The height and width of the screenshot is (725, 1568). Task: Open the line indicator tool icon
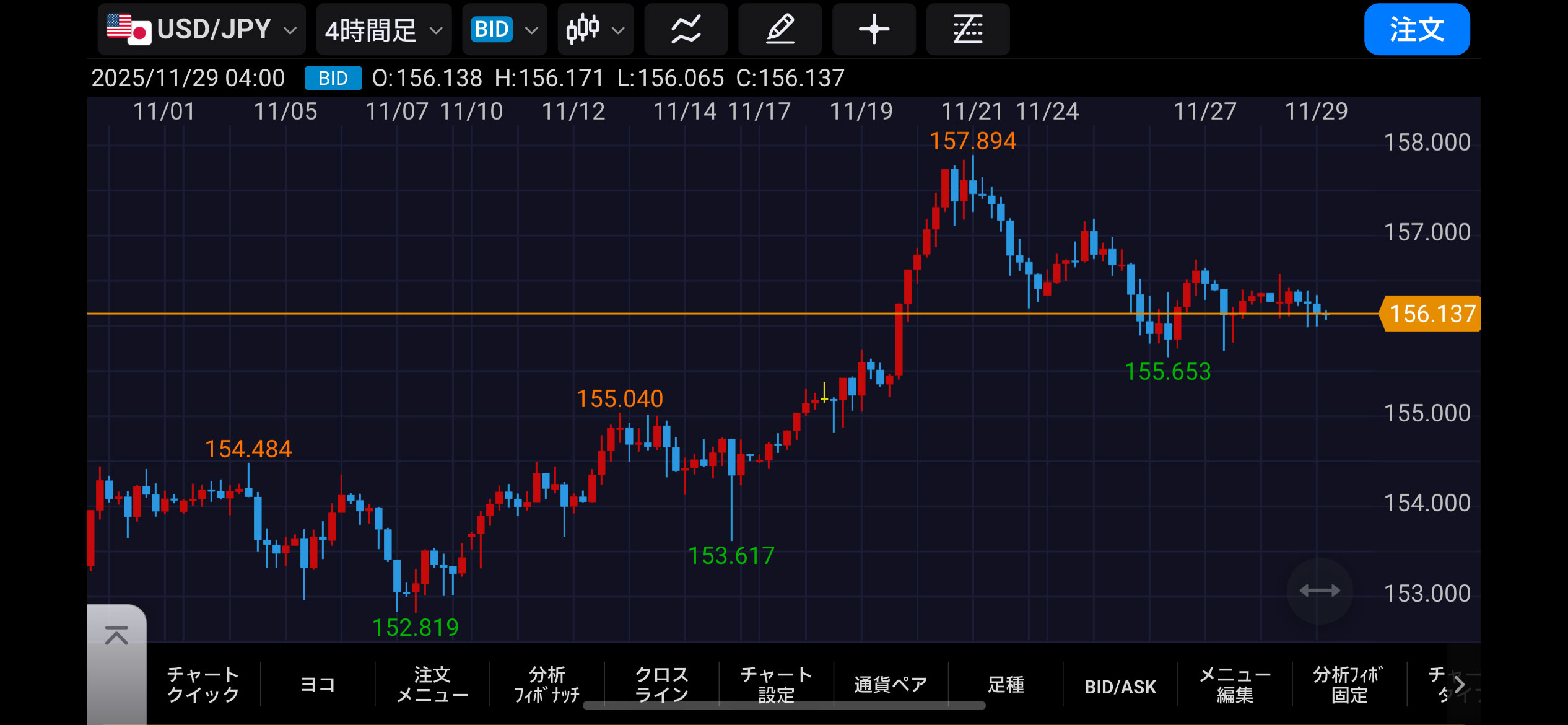(686, 29)
